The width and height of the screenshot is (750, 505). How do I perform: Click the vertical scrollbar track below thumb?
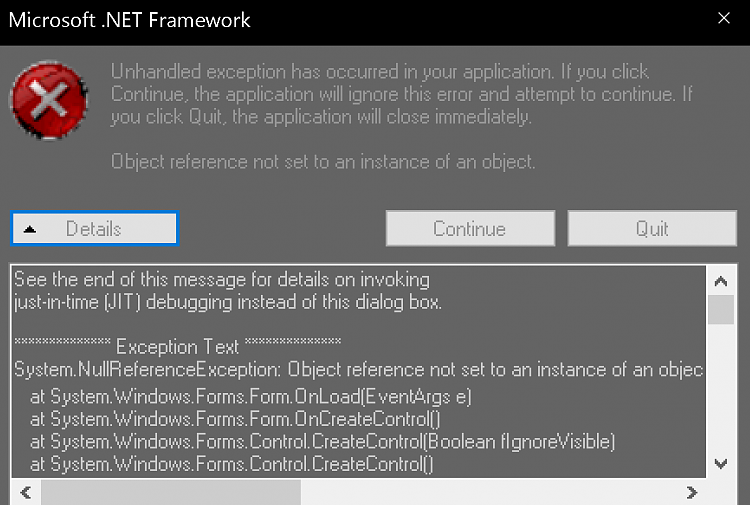click(721, 387)
